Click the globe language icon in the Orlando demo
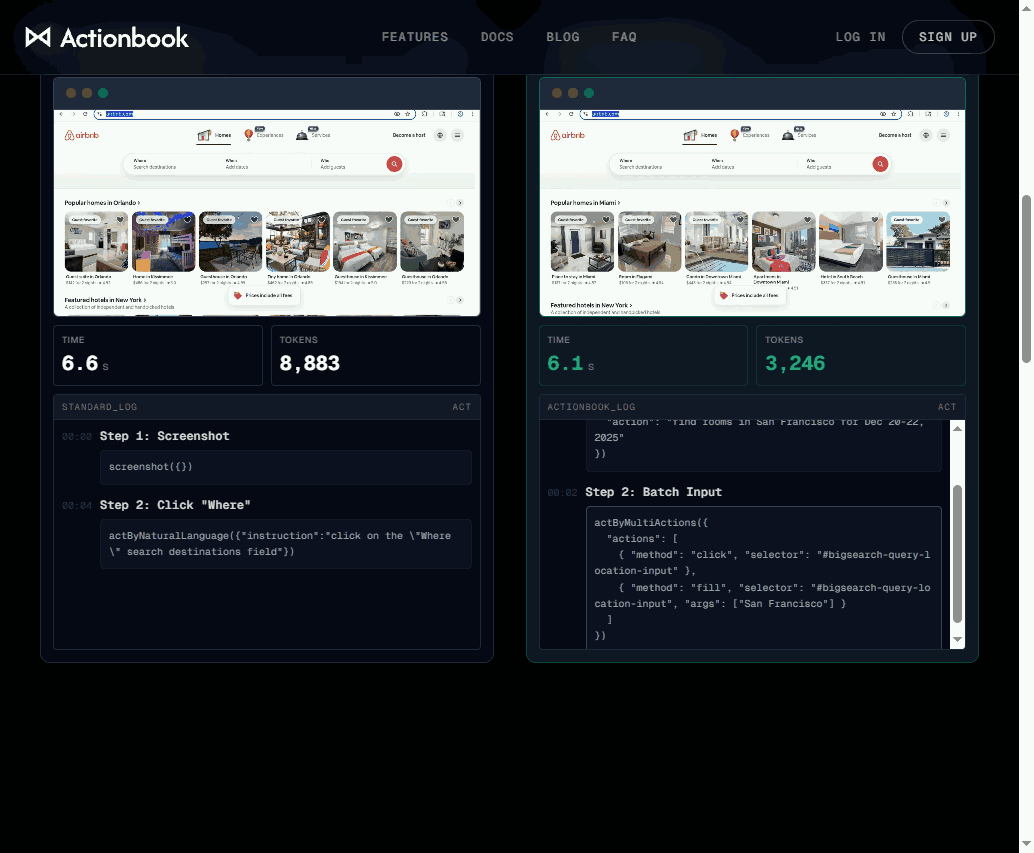The image size is (1034, 853). click(440, 135)
